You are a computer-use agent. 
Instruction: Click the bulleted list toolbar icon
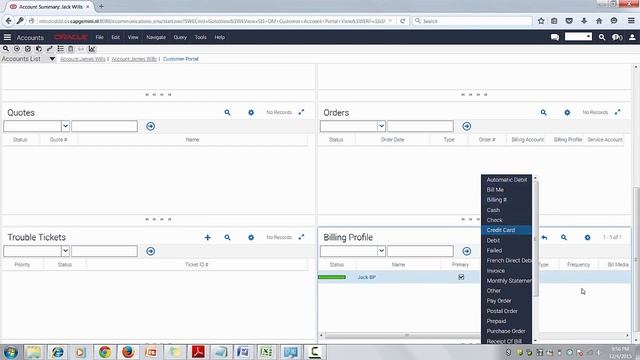[x=60, y=49]
